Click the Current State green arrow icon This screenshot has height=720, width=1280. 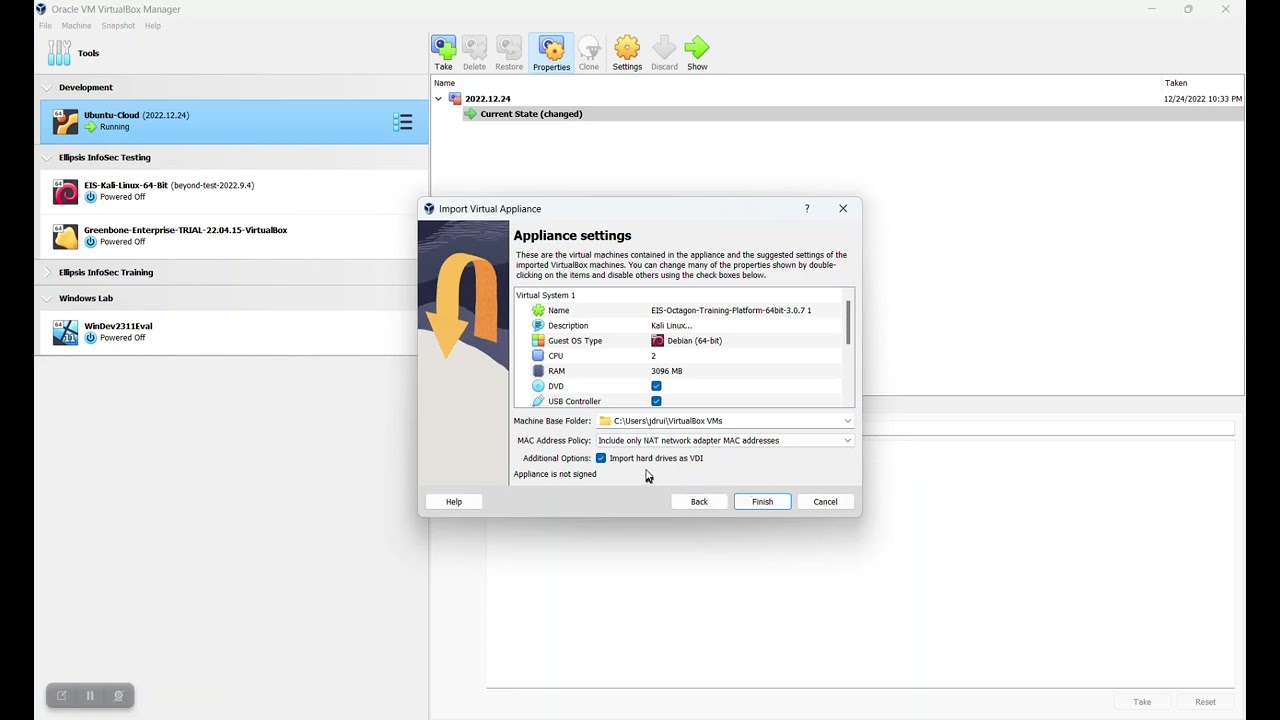pyautogui.click(x=470, y=114)
